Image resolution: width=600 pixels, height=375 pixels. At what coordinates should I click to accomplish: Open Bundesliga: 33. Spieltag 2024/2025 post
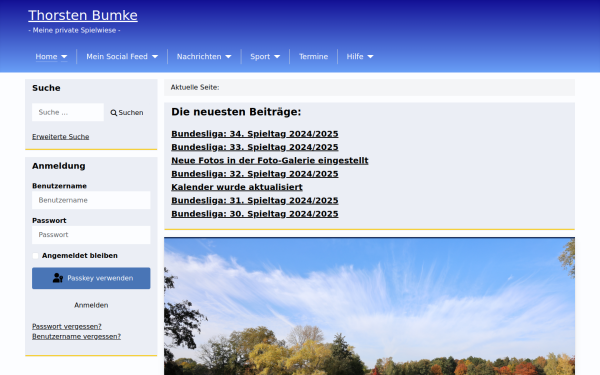click(x=254, y=147)
